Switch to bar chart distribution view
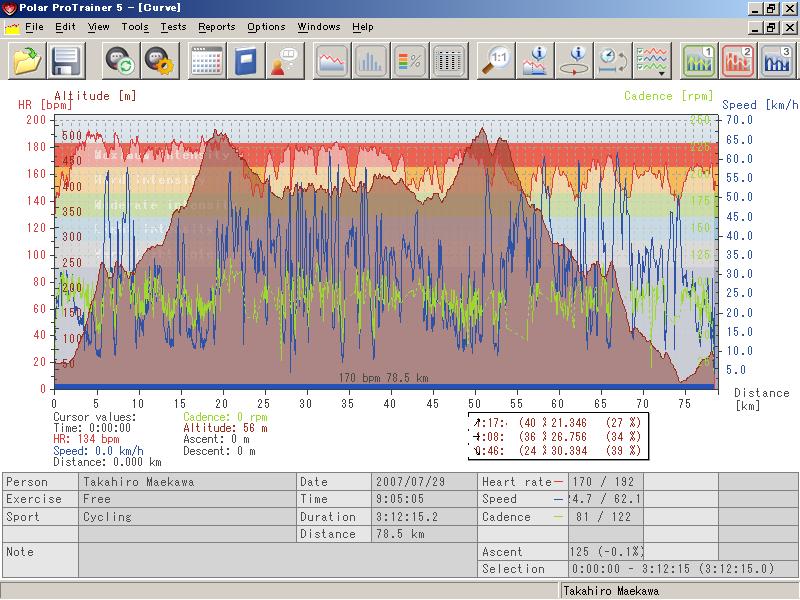Viewport: 800px width, 600px height. pos(370,61)
